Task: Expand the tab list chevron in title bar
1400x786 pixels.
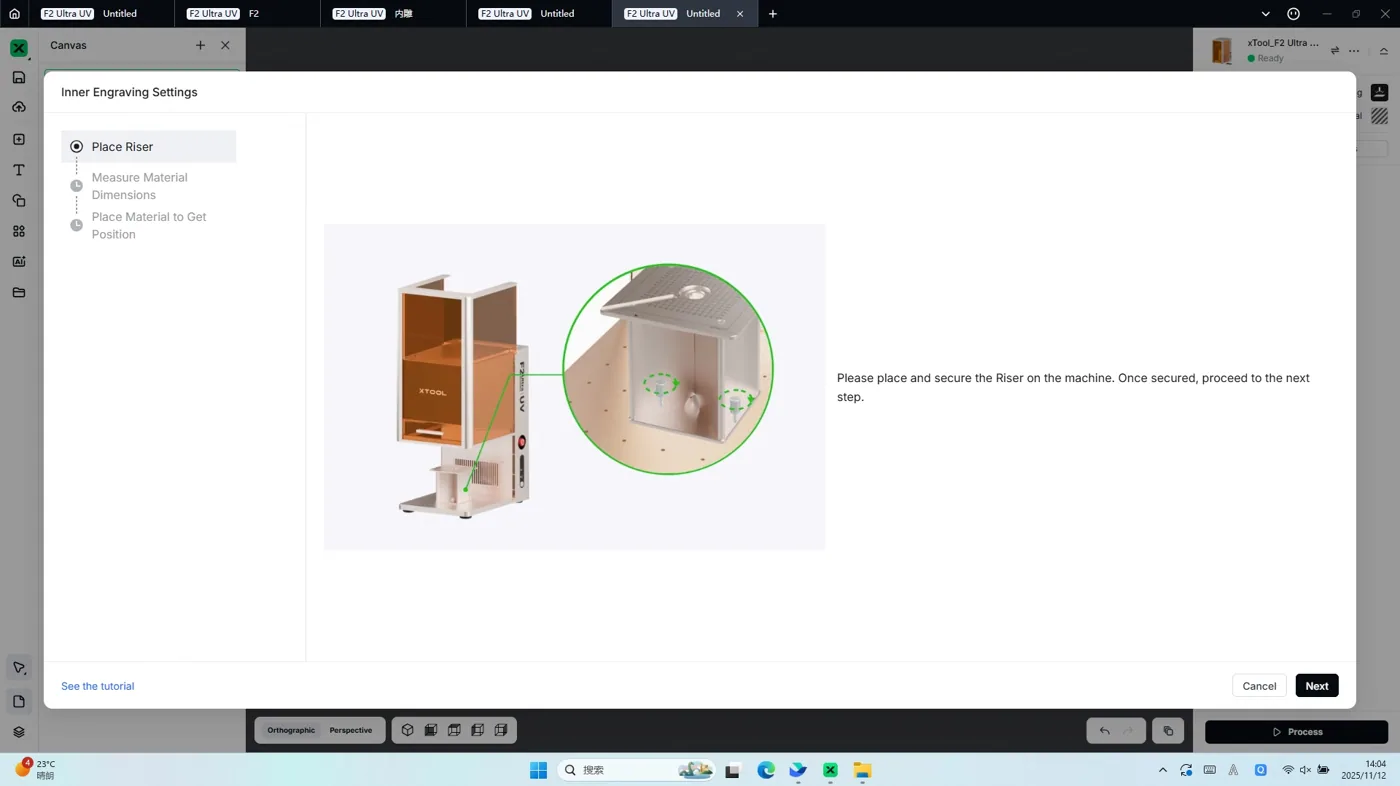Action: coord(1265,14)
